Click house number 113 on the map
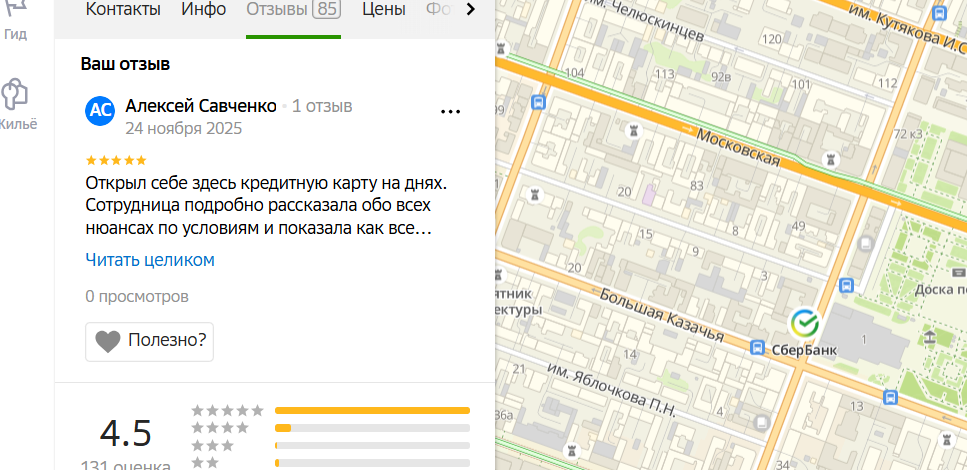The width and height of the screenshot is (967, 470). (665, 75)
